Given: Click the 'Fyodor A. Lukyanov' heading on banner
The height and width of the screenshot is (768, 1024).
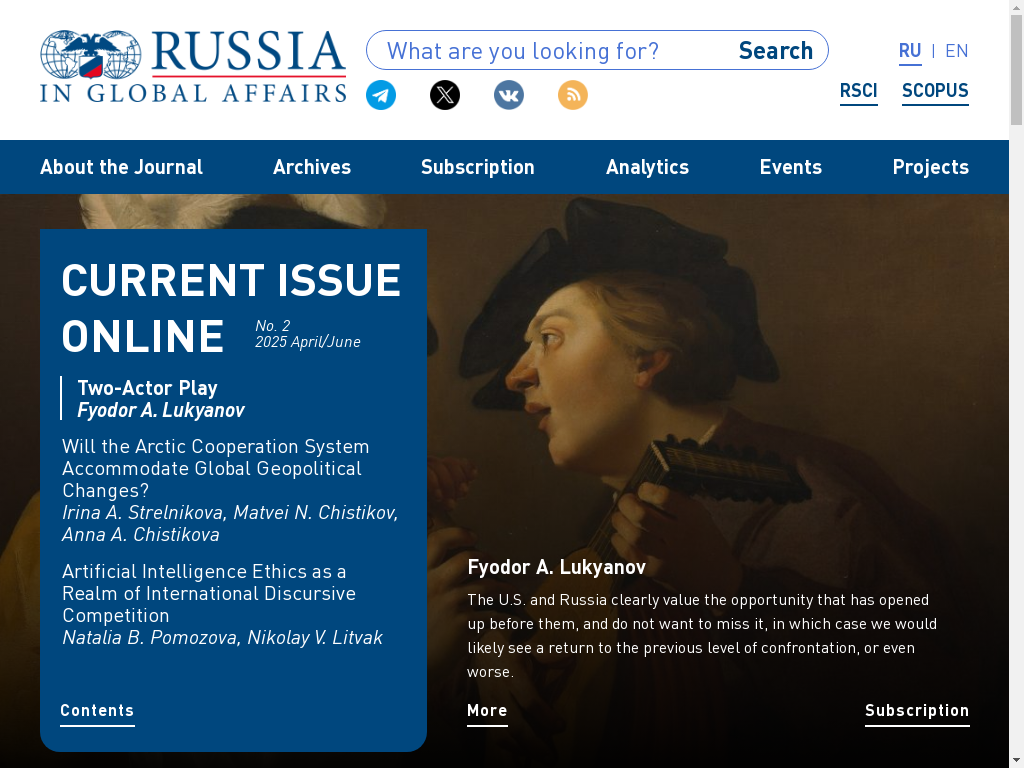Looking at the screenshot, I should (556, 567).
